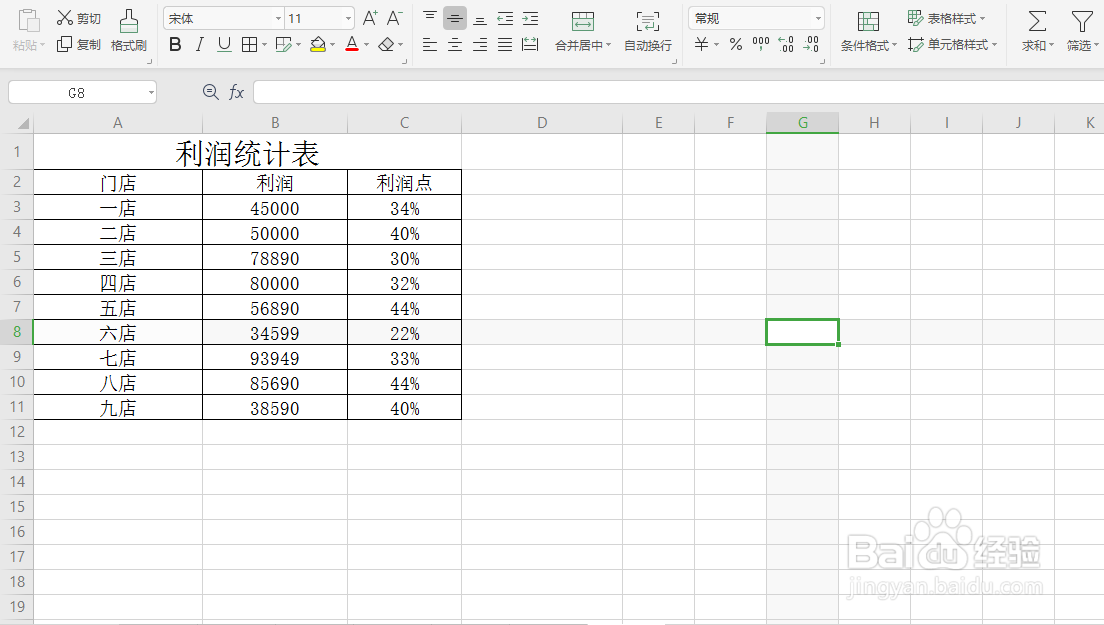Click the header cell 门店

(118, 183)
